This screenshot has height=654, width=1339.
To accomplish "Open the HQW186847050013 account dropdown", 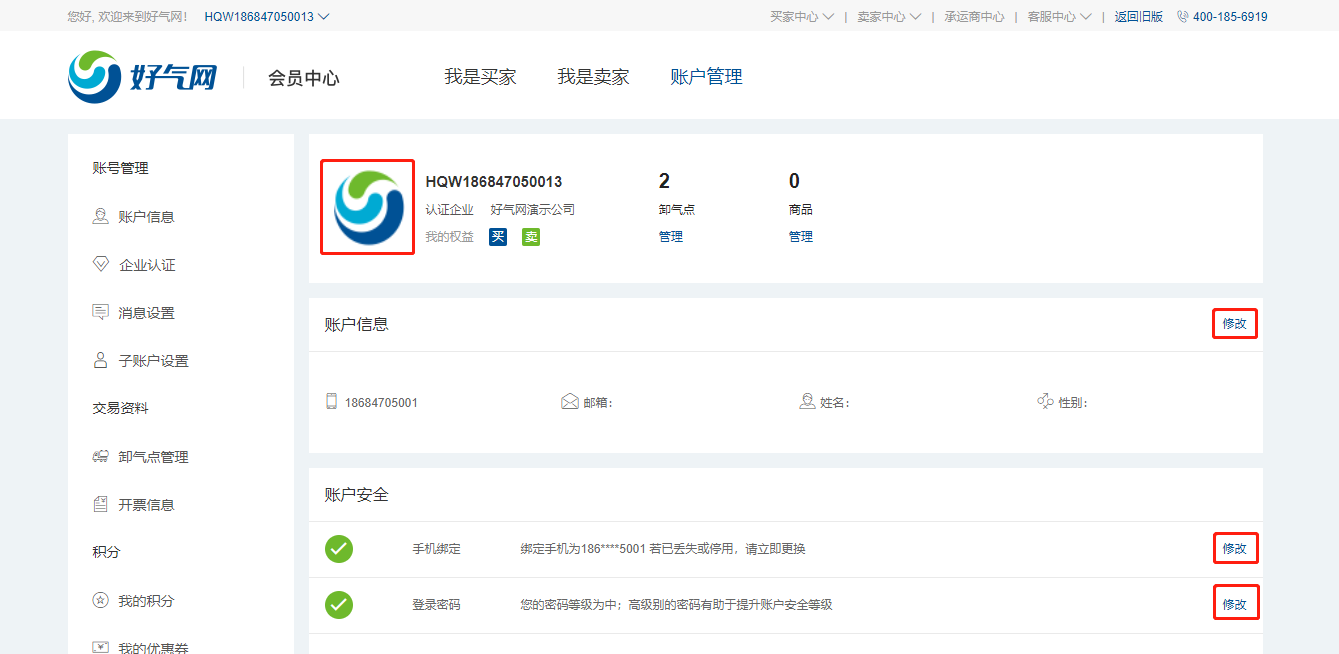I will pos(266,17).
